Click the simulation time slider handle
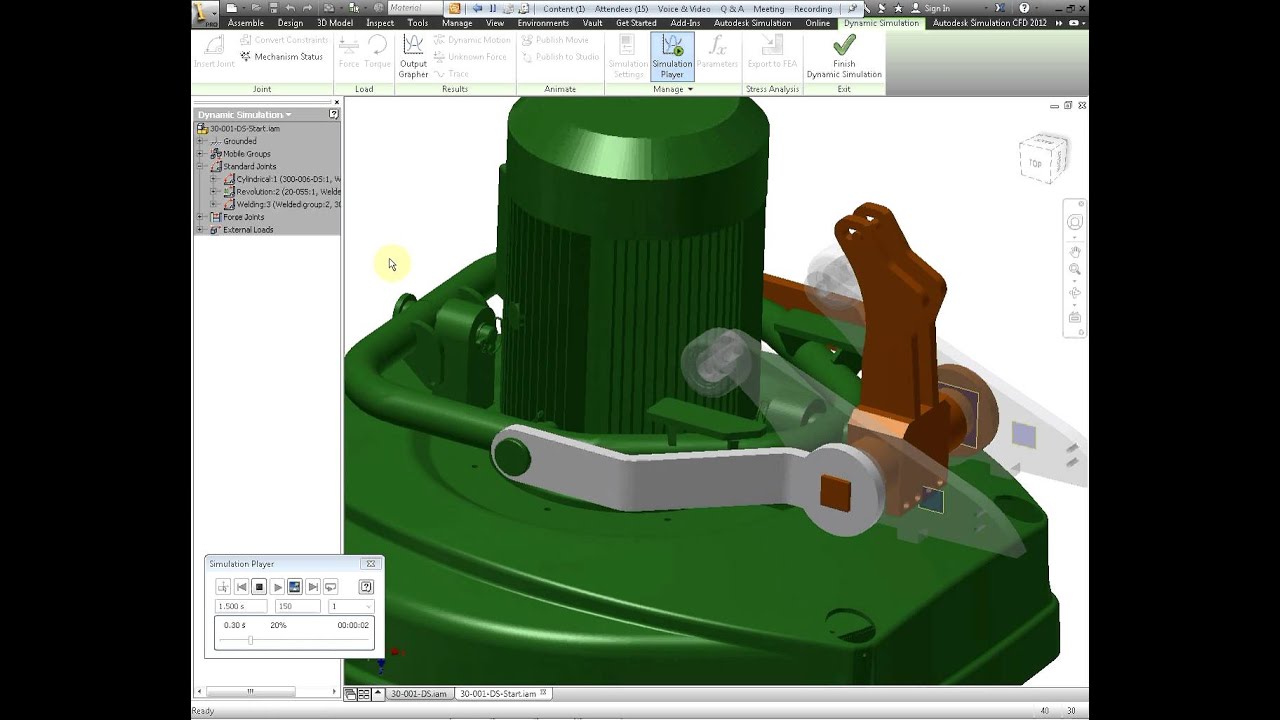Image resolution: width=1280 pixels, height=720 pixels. click(250, 640)
